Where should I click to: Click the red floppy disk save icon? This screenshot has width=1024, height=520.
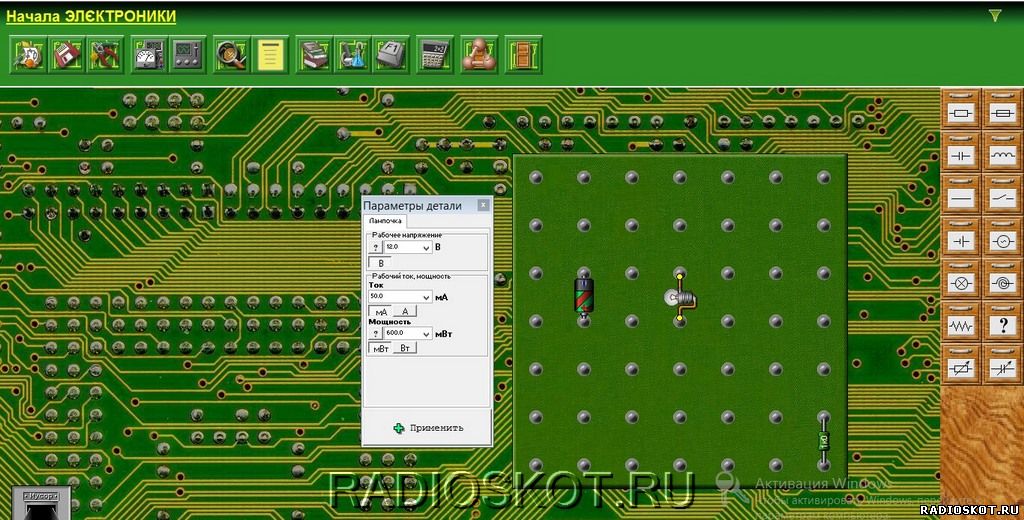(x=67, y=54)
